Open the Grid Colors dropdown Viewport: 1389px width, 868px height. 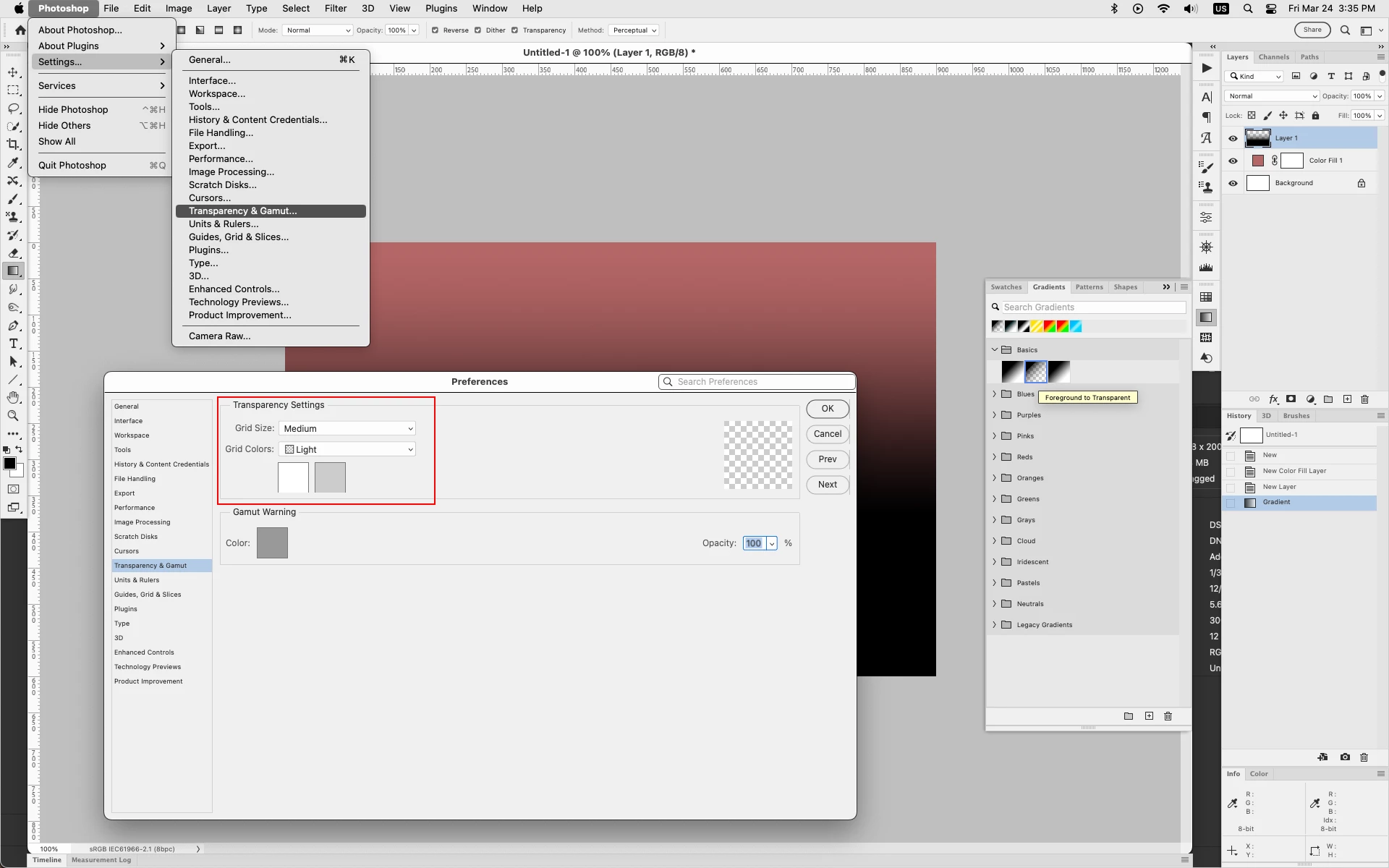[347, 450]
